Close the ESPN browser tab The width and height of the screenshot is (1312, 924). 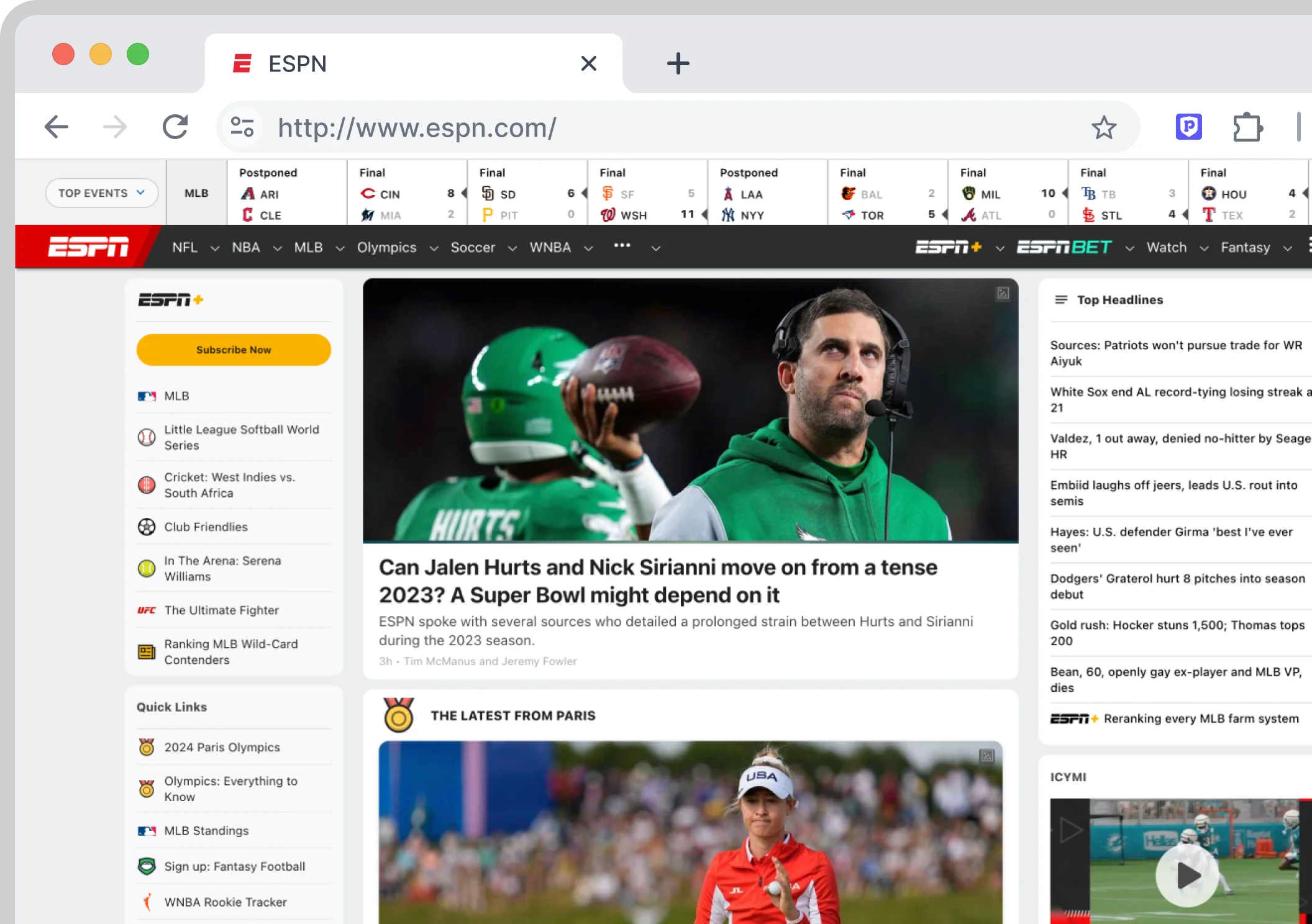[588, 63]
